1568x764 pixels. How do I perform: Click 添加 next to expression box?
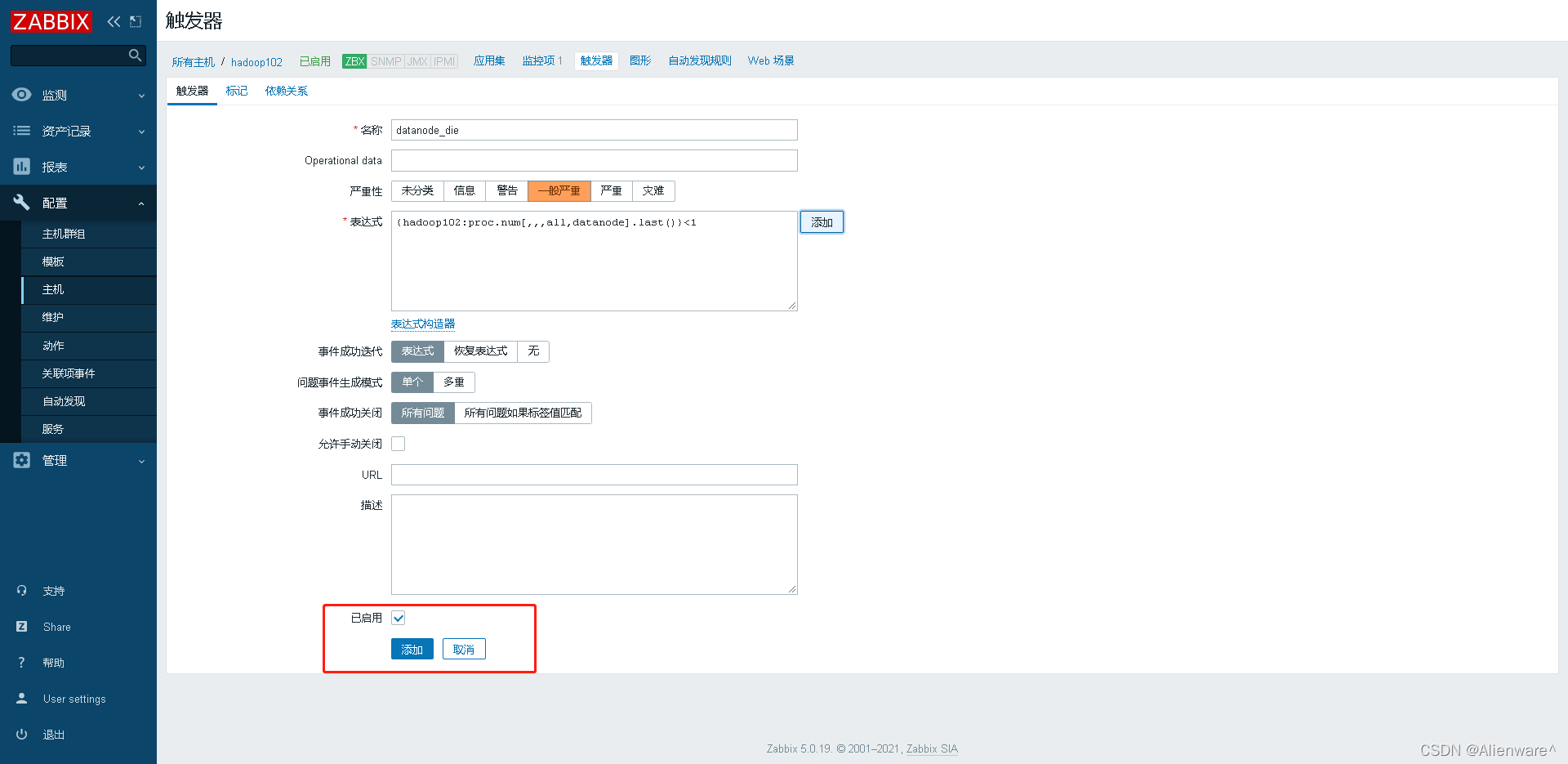(x=822, y=222)
